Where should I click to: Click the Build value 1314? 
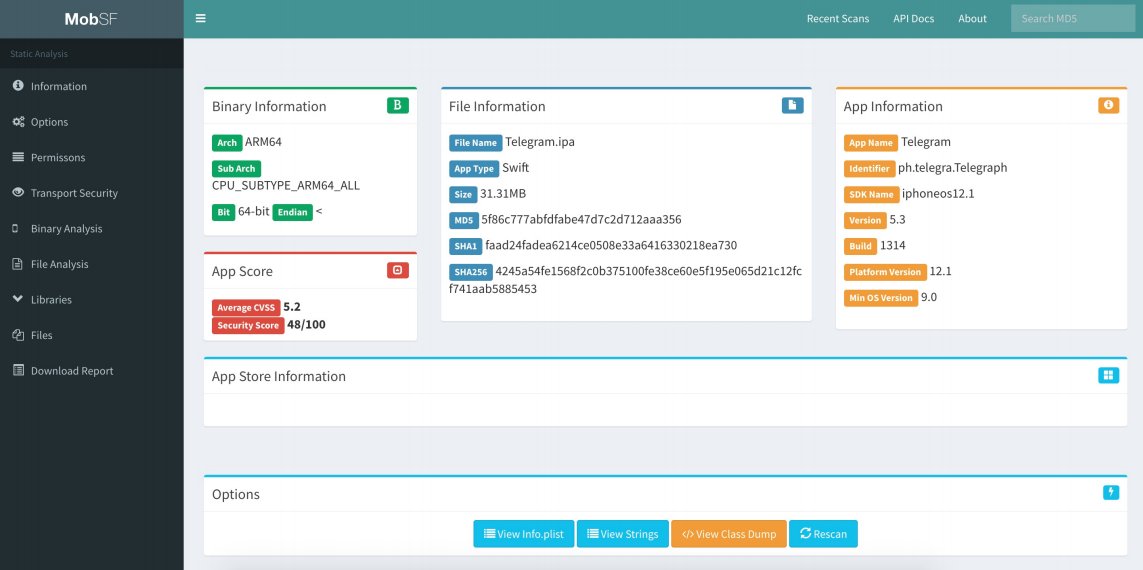tap(892, 245)
